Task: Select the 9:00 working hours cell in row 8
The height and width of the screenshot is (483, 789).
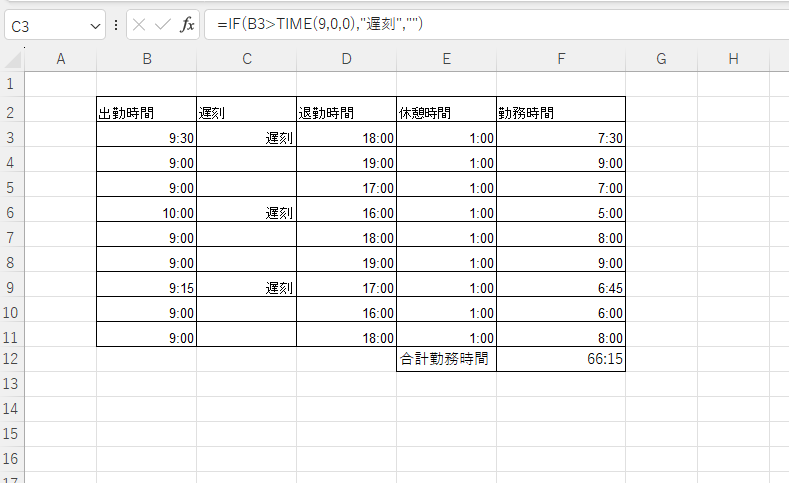Action: pyautogui.click(x=561, y=259)
